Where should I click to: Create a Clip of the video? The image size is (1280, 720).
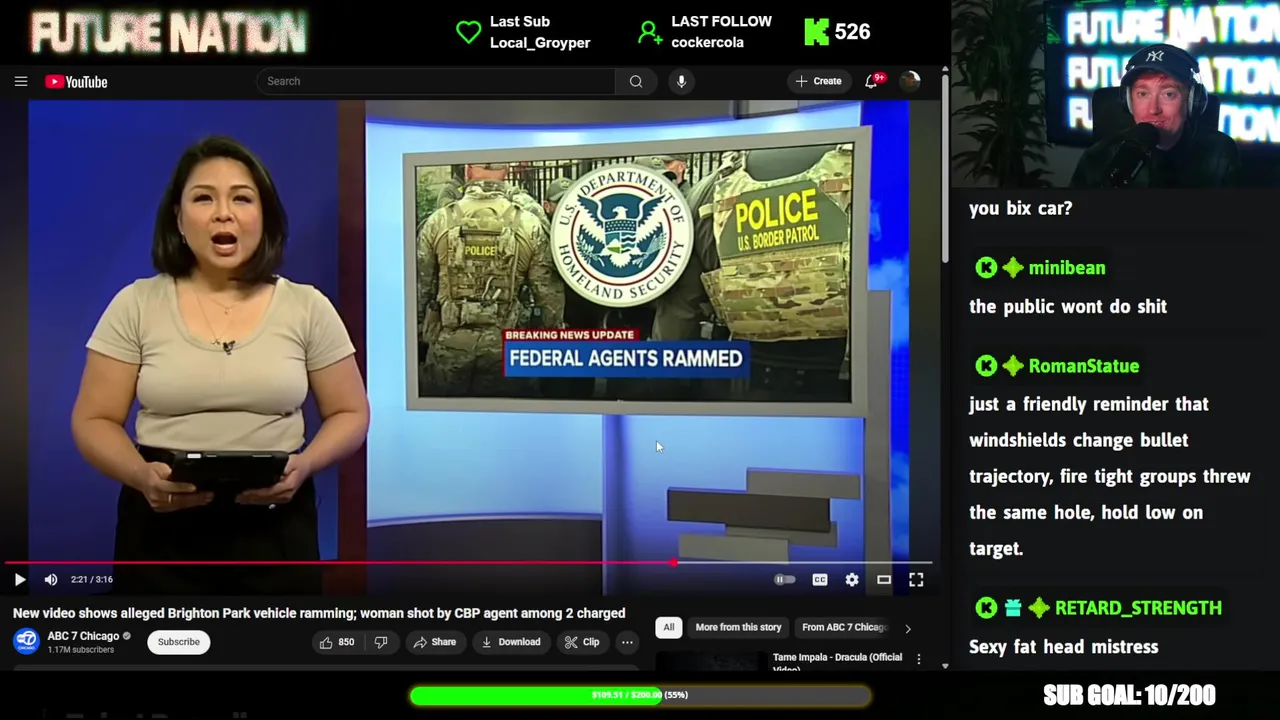[582, 642]
